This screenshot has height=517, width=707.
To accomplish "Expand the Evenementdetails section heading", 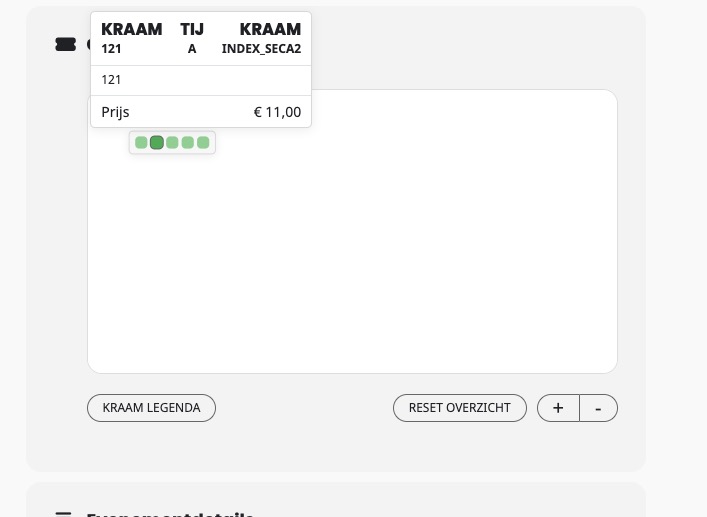I will tap(170, 514).
